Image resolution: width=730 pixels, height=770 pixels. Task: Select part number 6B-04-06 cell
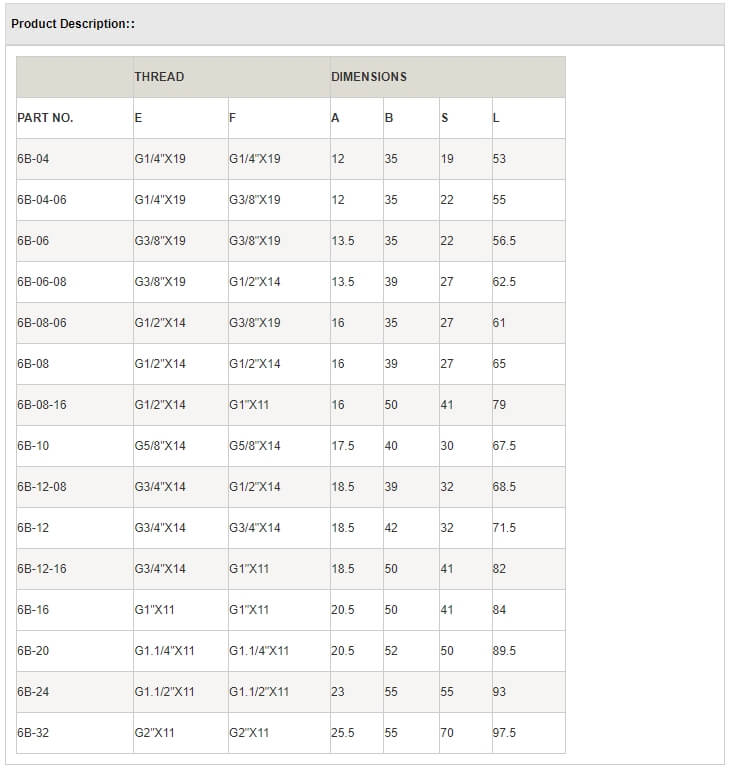click(x=42, y=200)
